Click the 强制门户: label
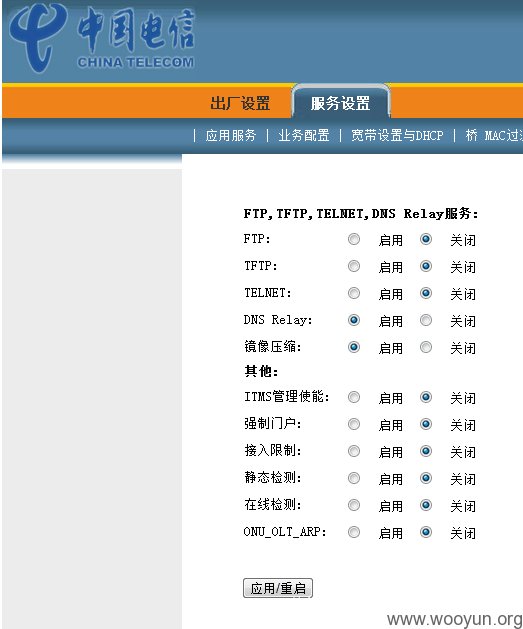523x629 pixels. pos(273,424)
